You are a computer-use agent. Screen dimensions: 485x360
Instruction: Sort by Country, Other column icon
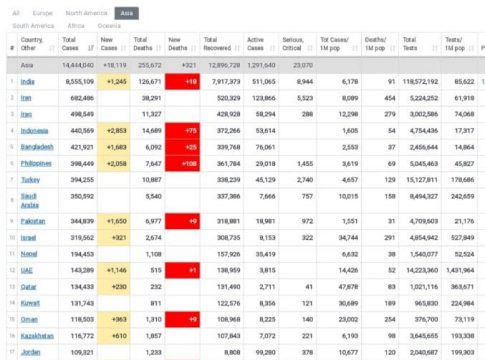point(52,48)
